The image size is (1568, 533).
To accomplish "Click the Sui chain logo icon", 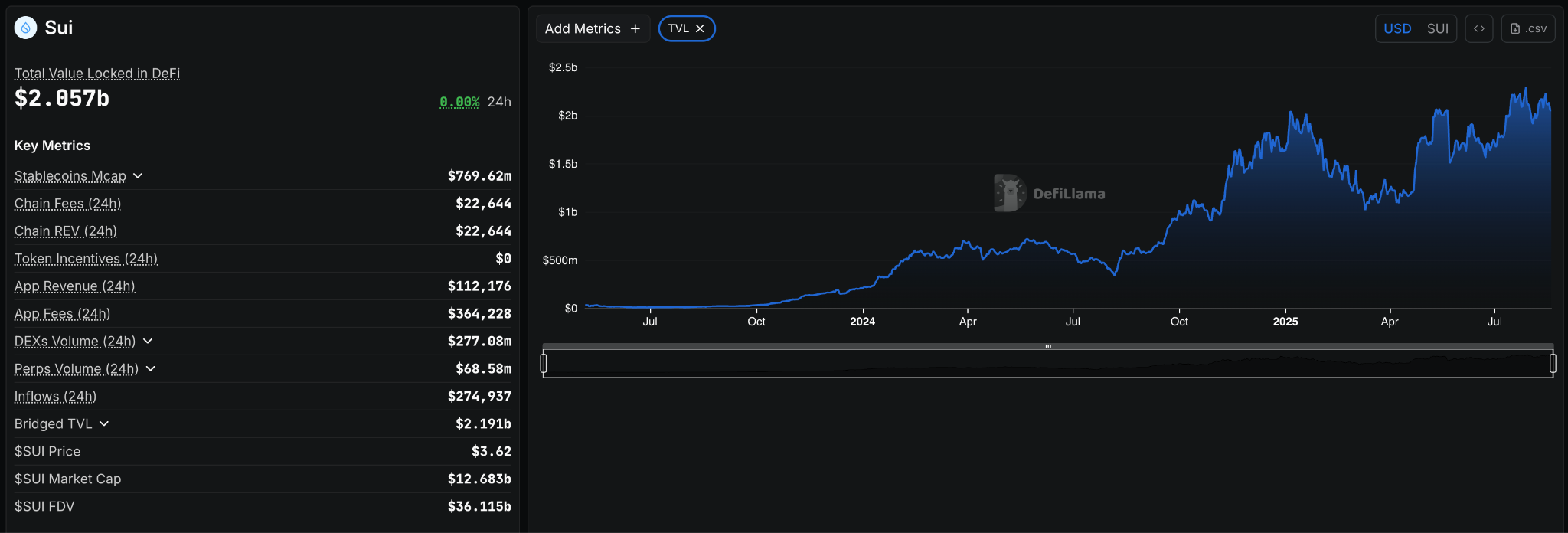I will tap(25, 28).
